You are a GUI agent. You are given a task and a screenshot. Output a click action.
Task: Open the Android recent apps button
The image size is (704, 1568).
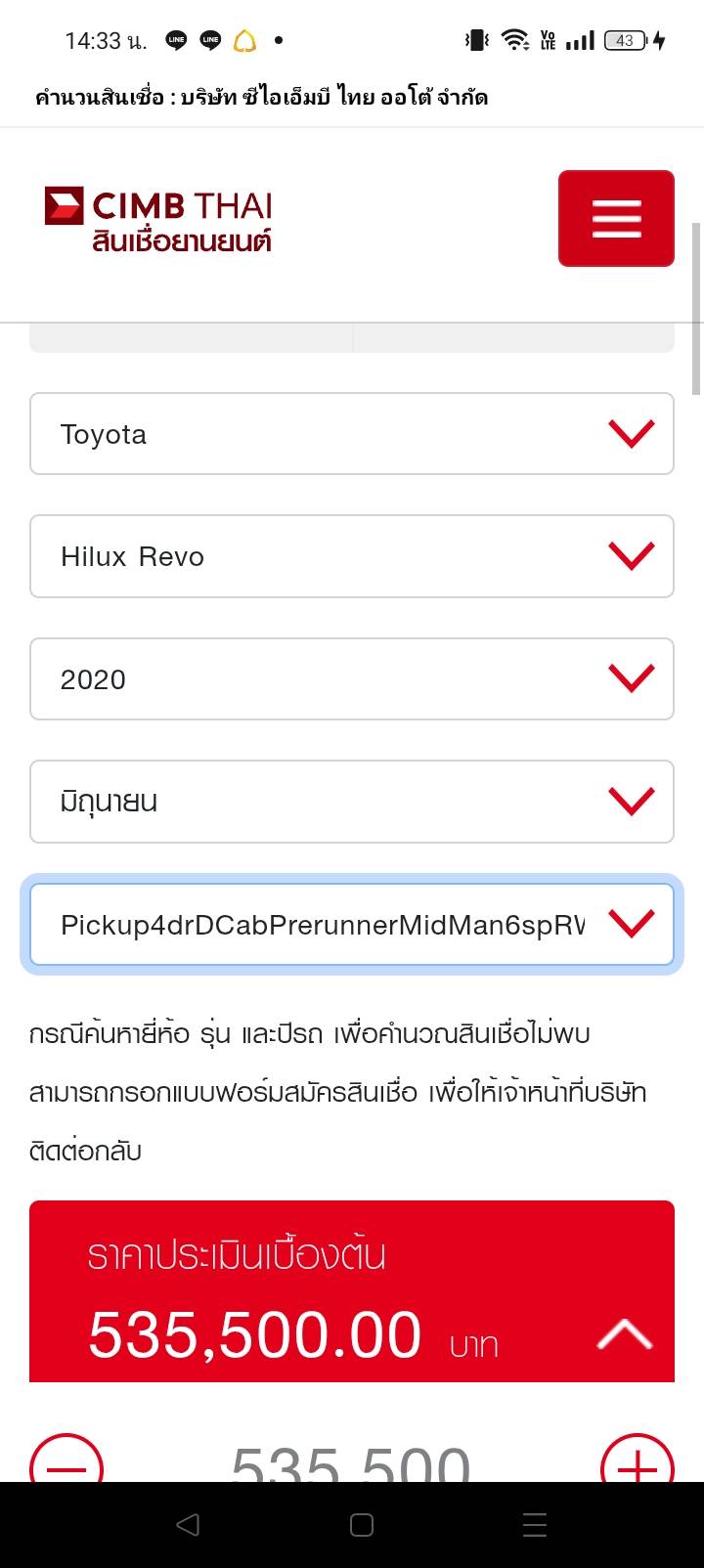534,1524
